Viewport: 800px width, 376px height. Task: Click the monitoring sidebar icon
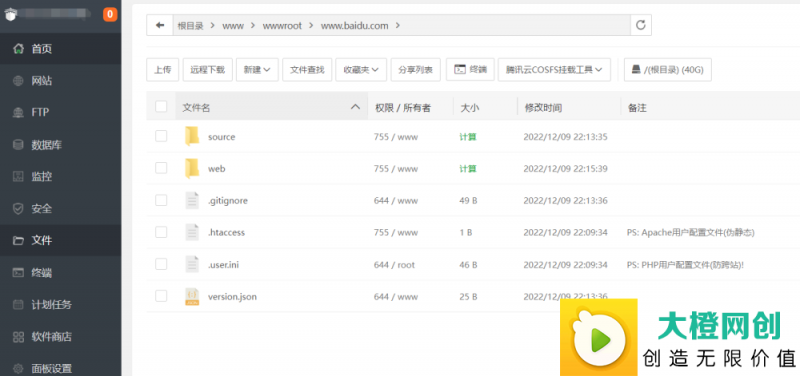coord(18,177)
